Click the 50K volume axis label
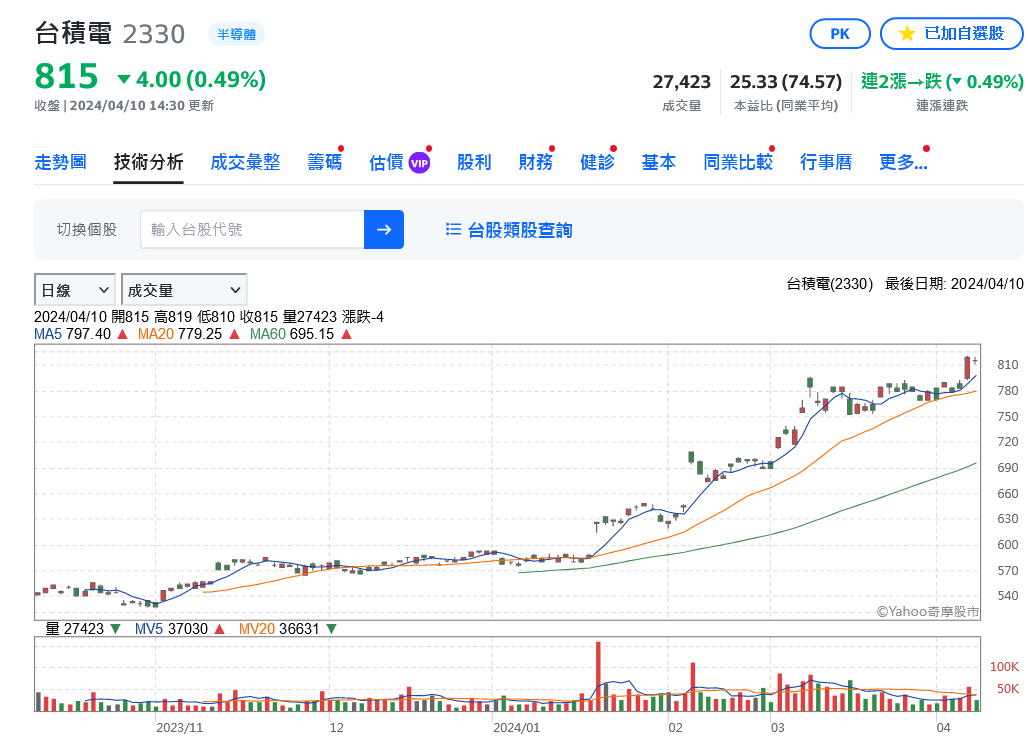Image resolution: width=1028 pixels, height=739 pixels. [x=1008, y=689]
